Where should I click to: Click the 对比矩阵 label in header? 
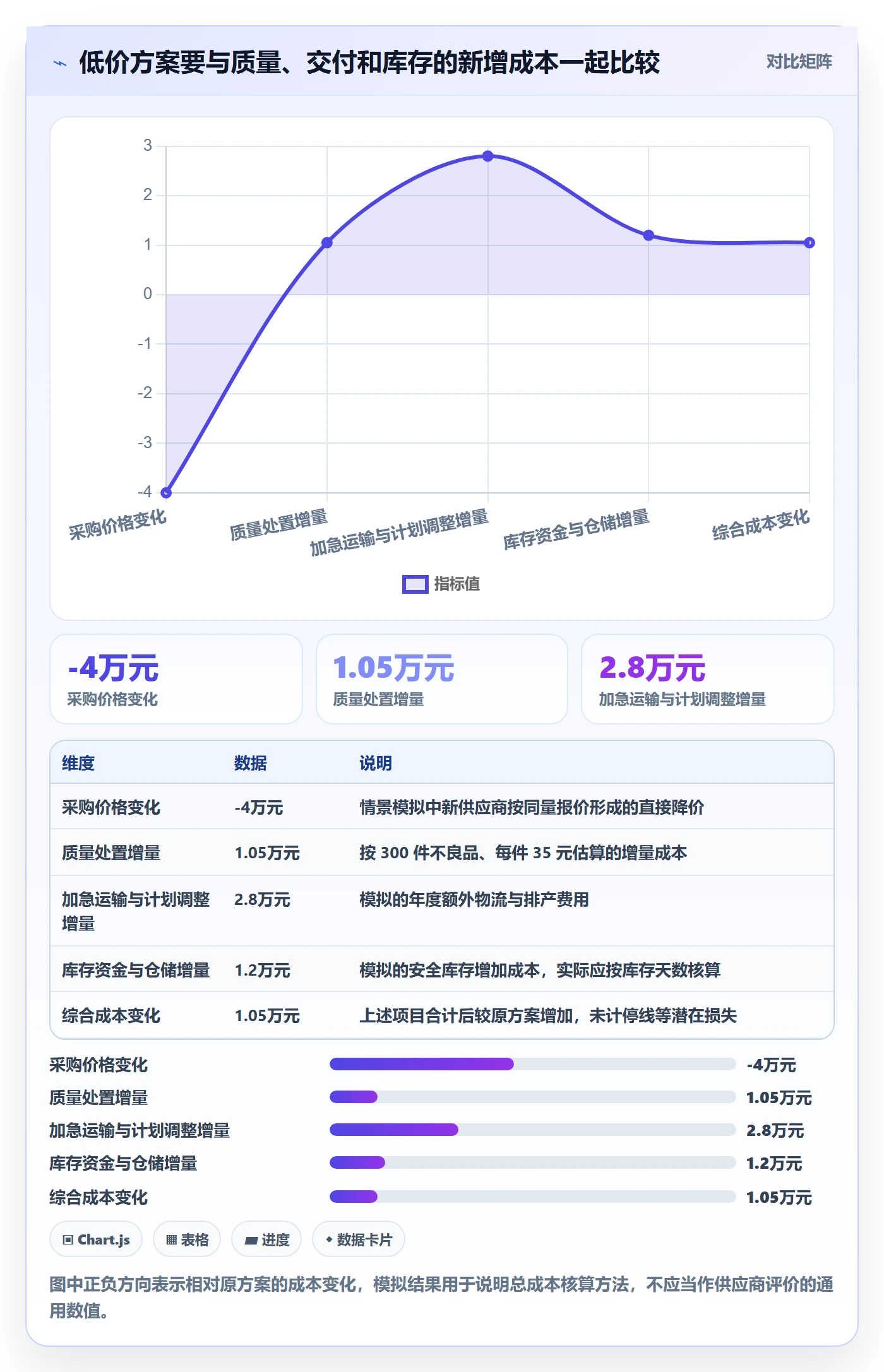pyautogui.click(x=799, y=62)
